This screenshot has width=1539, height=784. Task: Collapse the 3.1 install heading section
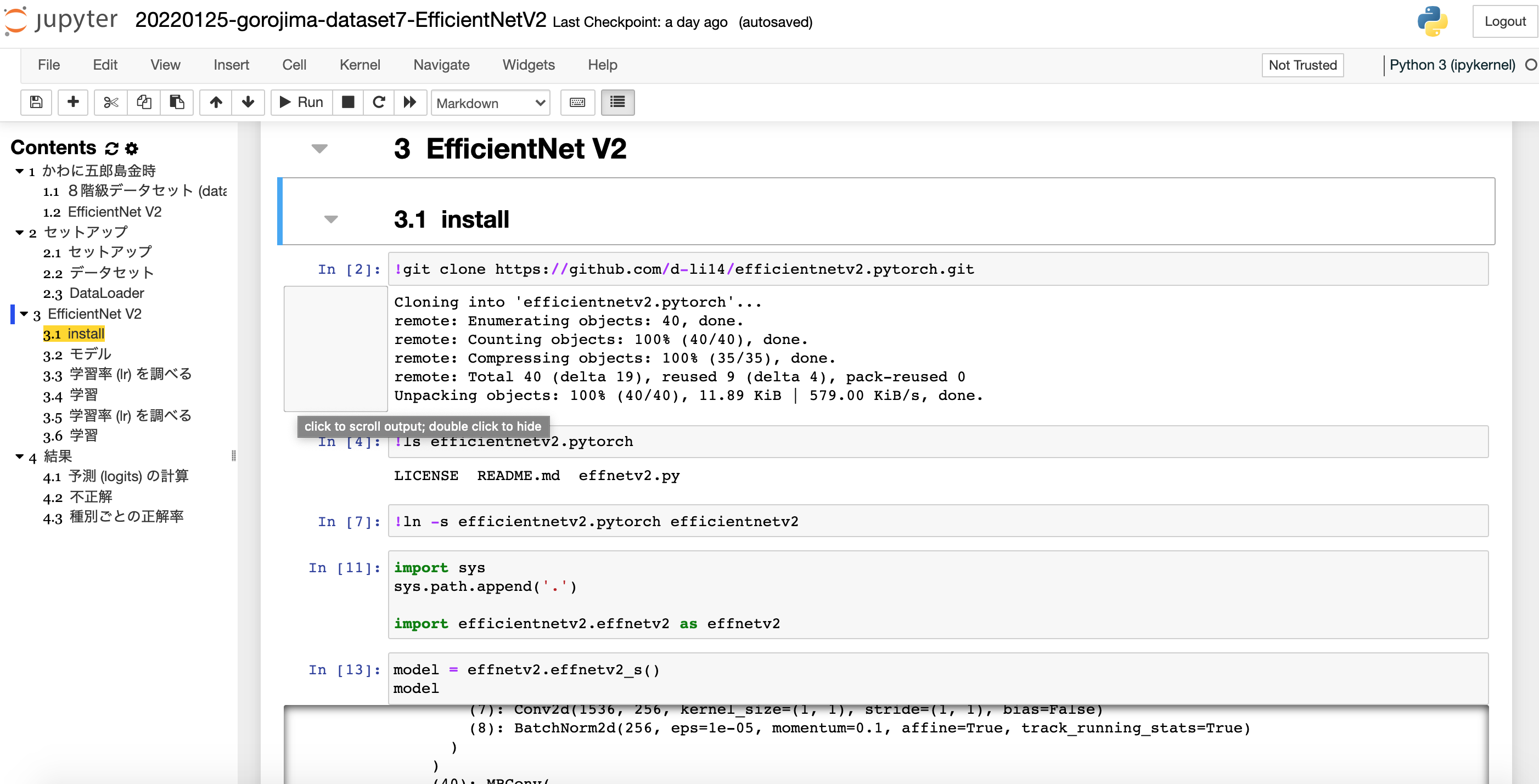331,219
